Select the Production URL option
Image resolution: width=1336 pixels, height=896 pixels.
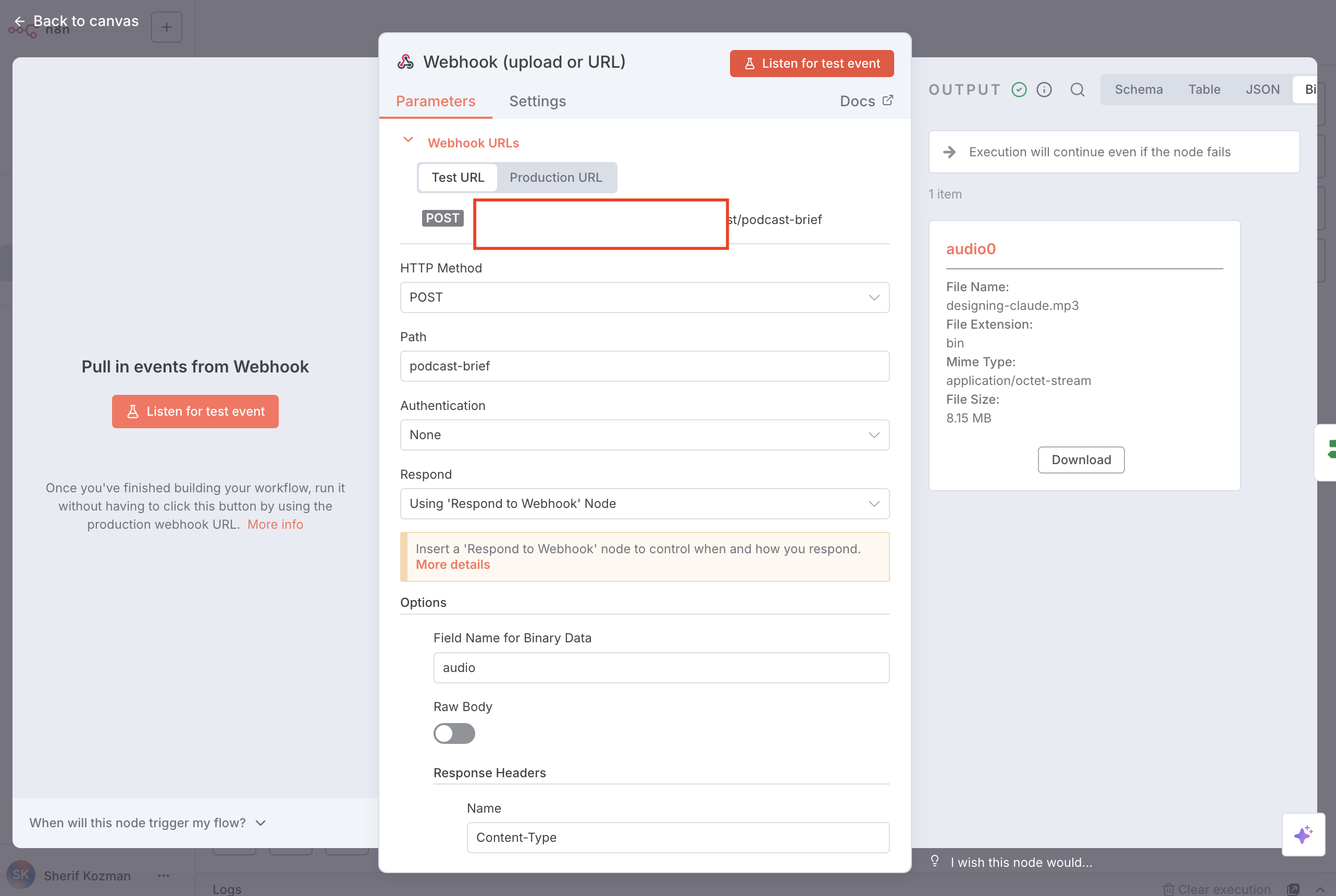tap(555, 177)
